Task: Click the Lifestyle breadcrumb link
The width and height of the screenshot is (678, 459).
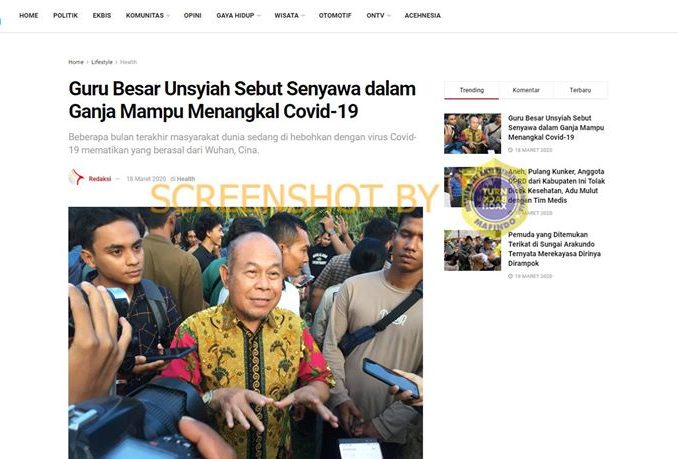Action: coord(102,62)
